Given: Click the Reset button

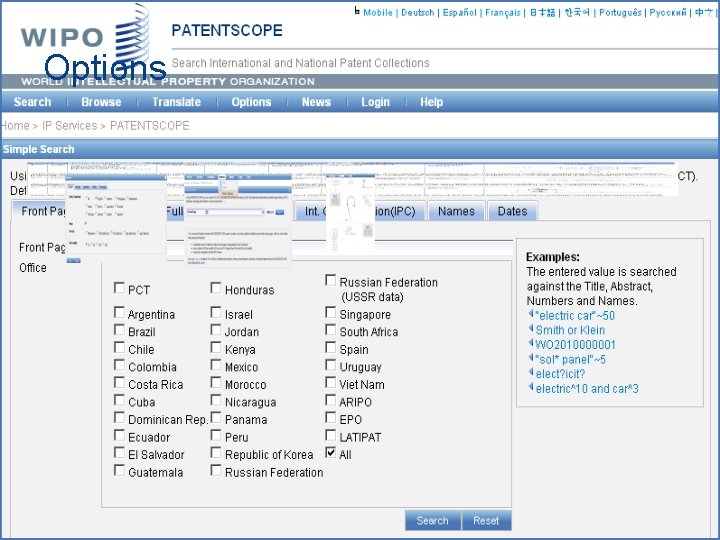Looking at the screenshot, I should [x=486, y=520].
